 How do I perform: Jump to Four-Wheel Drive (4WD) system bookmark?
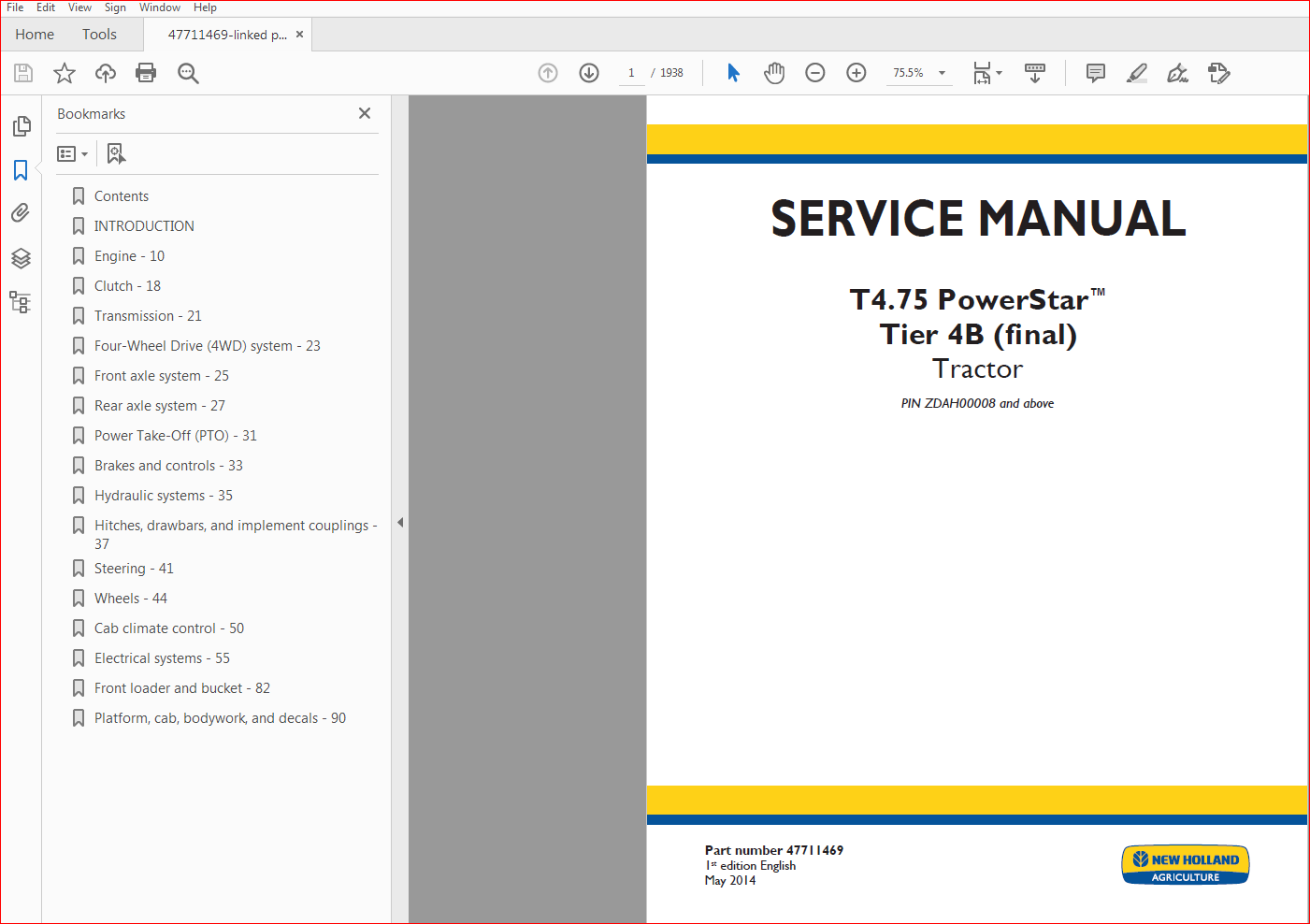[207, 346]
